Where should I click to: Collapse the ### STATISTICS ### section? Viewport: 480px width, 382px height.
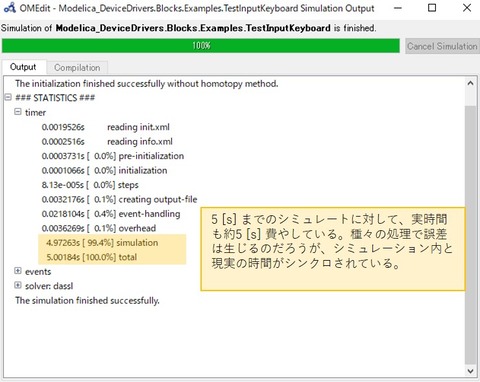click(8, 97)
